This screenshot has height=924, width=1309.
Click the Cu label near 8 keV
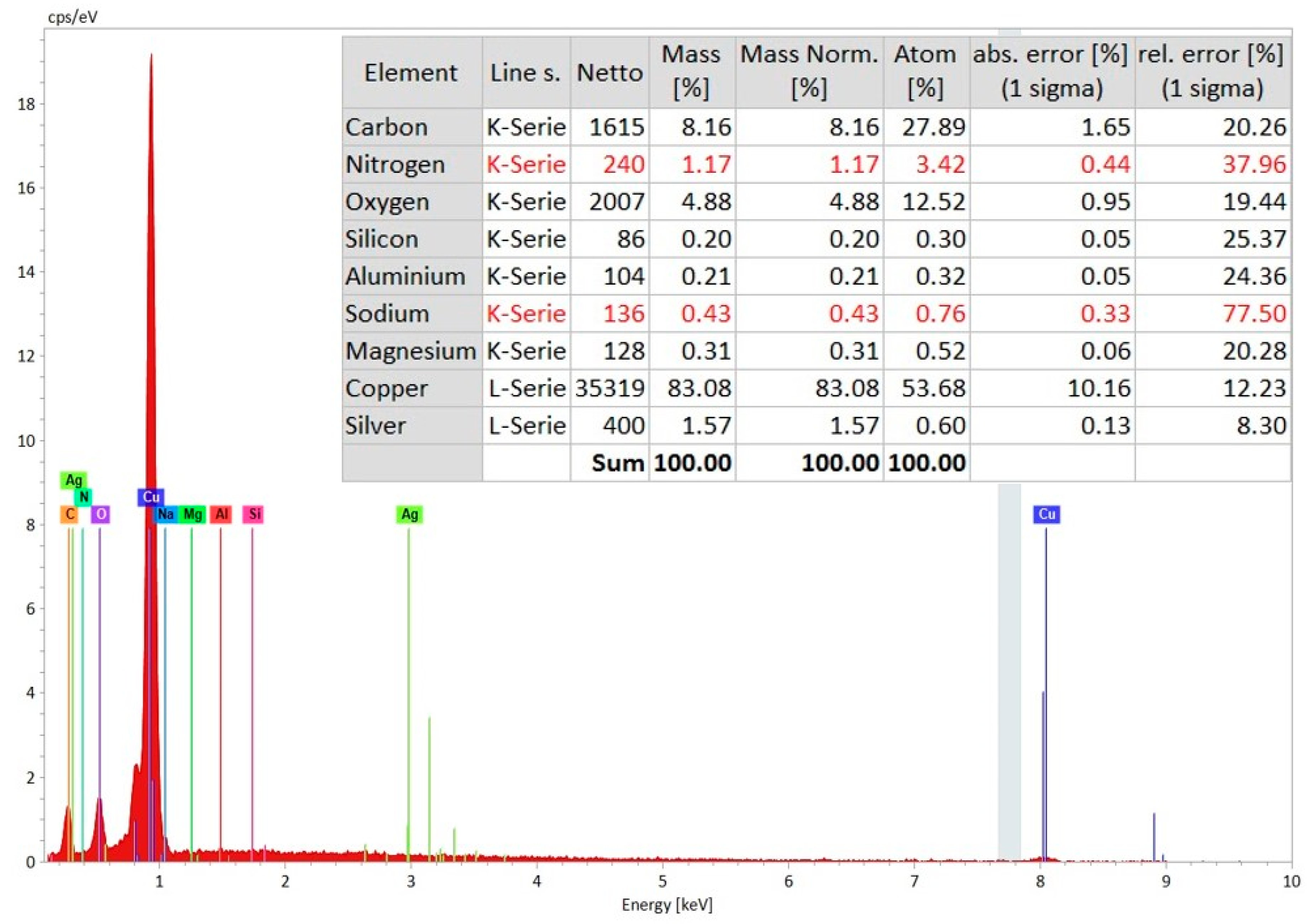1047,514
